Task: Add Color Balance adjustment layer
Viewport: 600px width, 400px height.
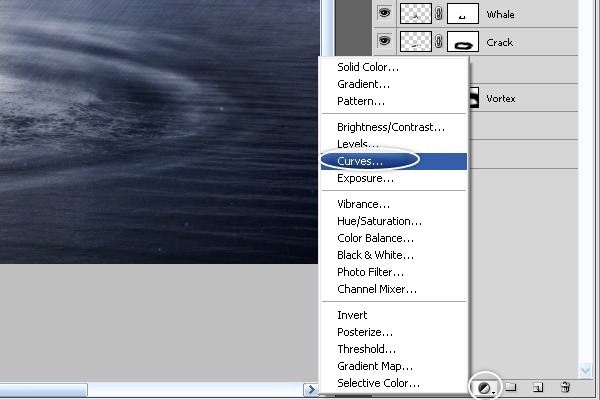Action: (394, 238)
